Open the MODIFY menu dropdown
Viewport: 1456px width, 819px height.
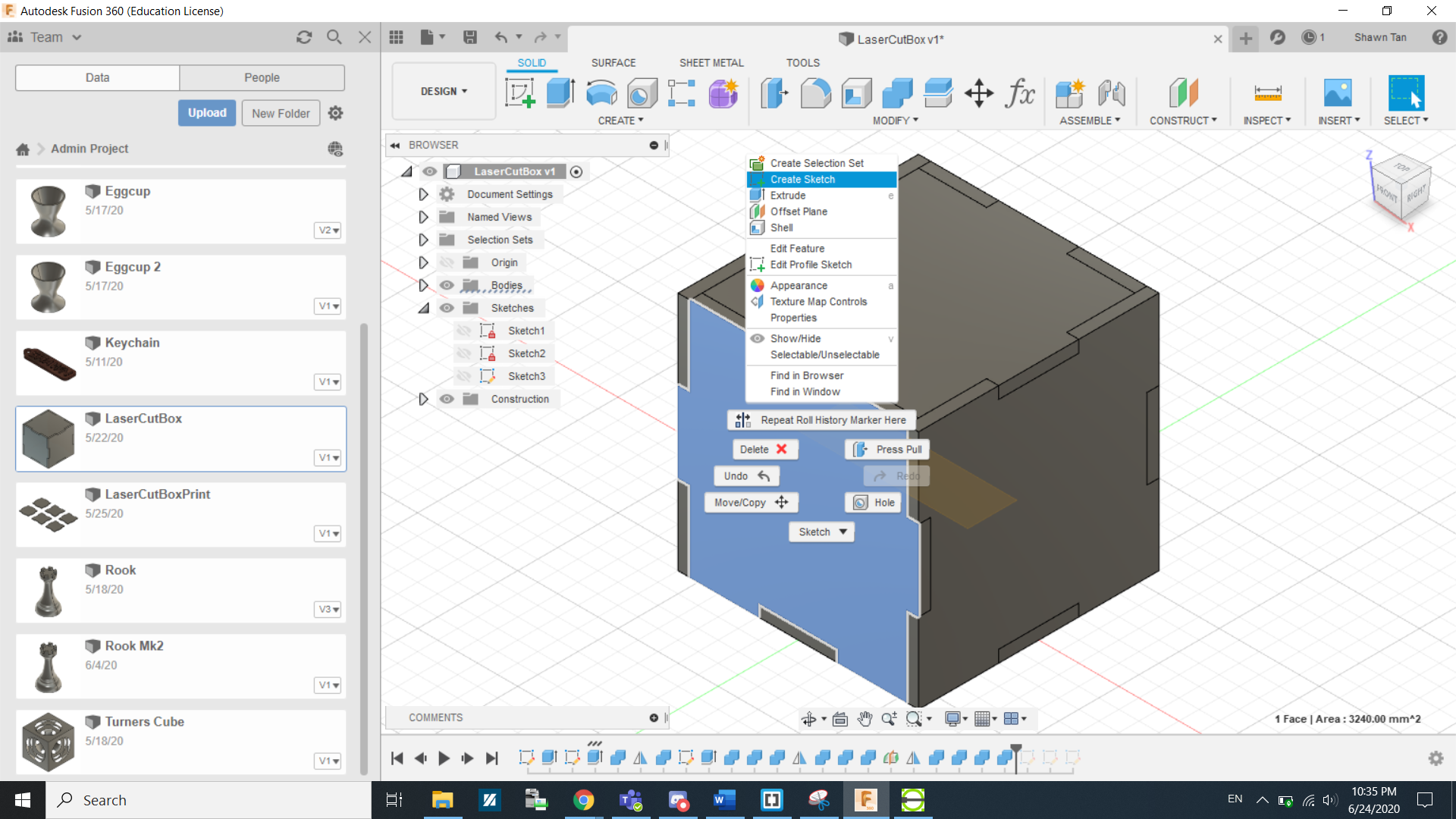point(896,121)
